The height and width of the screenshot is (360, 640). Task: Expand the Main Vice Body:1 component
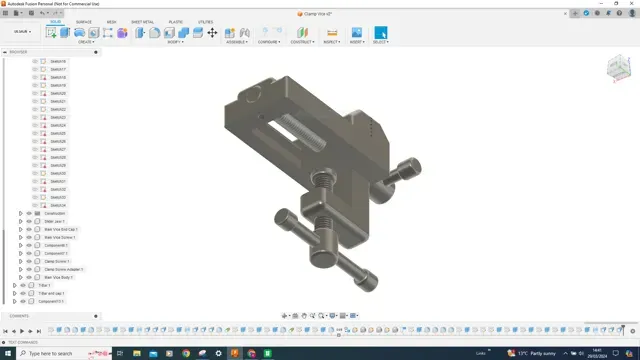[x=20, y=277]
